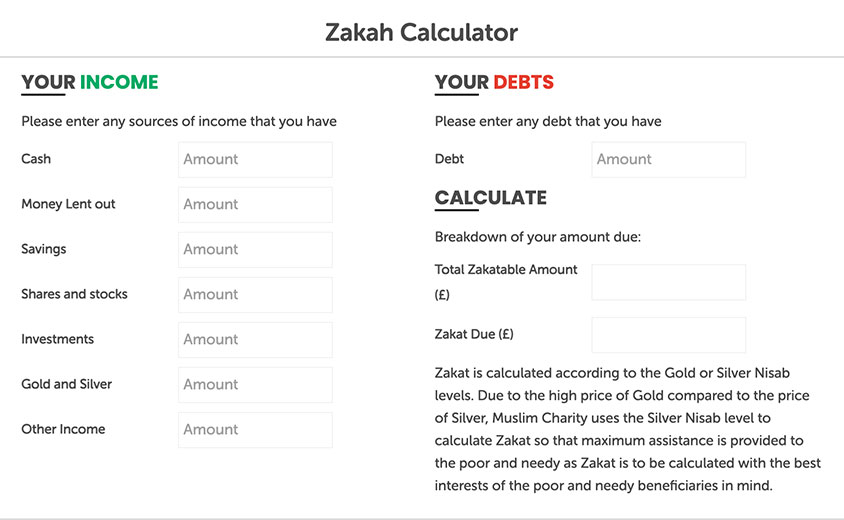The image size is (844, 520).
Task: Click the Gold and Silver label text
Action: pos(66,384)
